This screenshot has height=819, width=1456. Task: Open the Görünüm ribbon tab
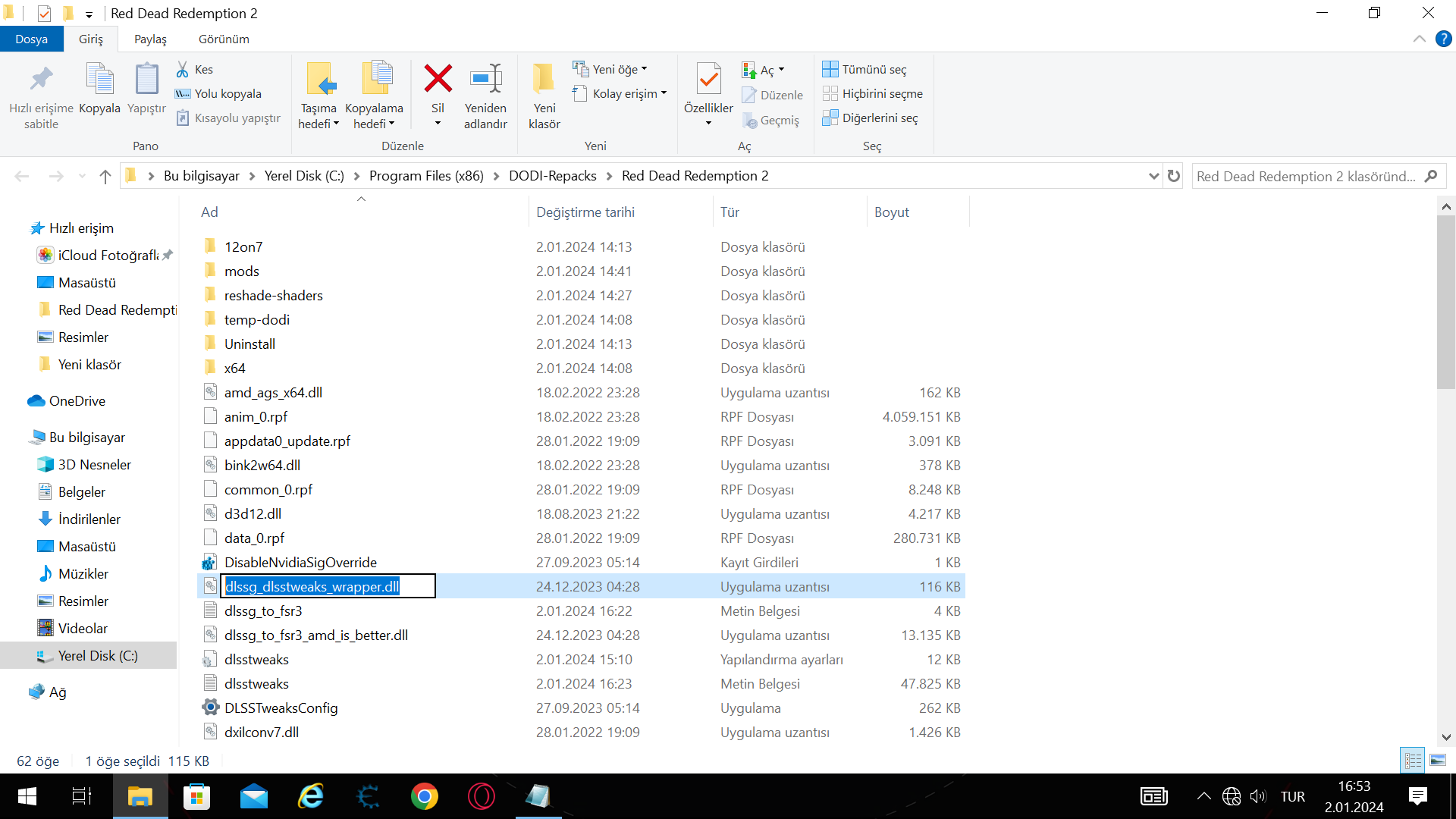(x=224, y=39)
